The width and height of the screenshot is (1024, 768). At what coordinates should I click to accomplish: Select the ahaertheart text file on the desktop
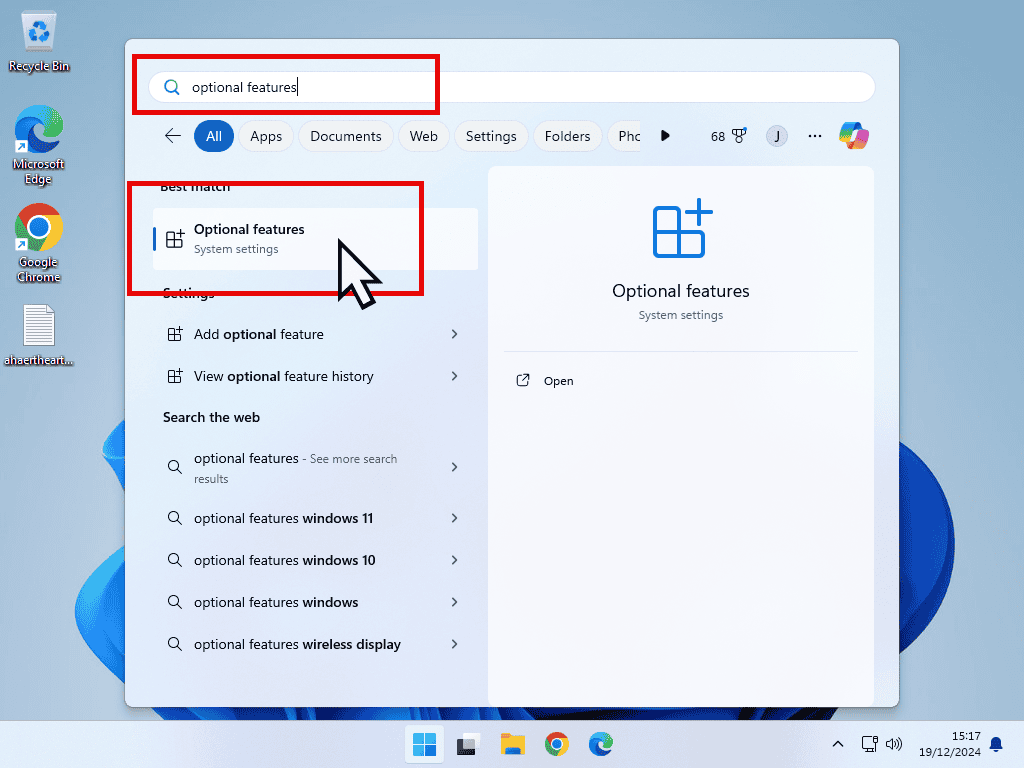pyautogui.click(x=39, y=335)
